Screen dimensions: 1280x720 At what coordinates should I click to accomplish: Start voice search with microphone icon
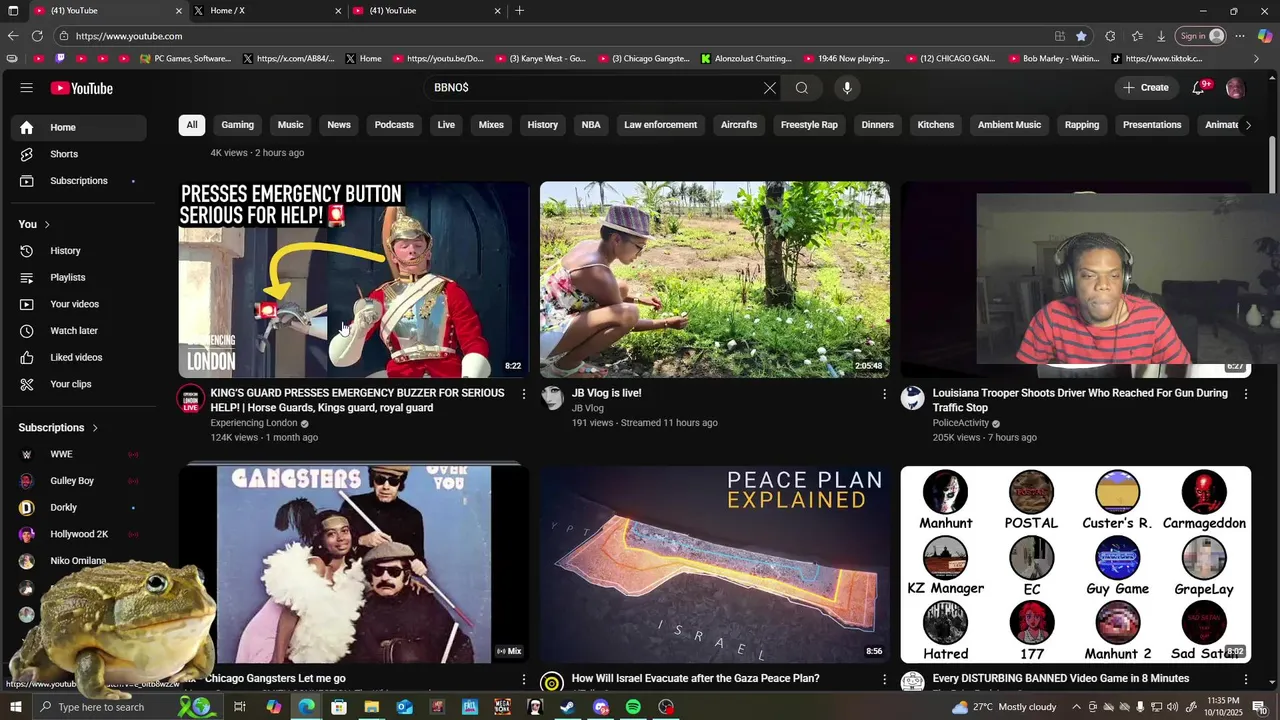pos(847,88)
